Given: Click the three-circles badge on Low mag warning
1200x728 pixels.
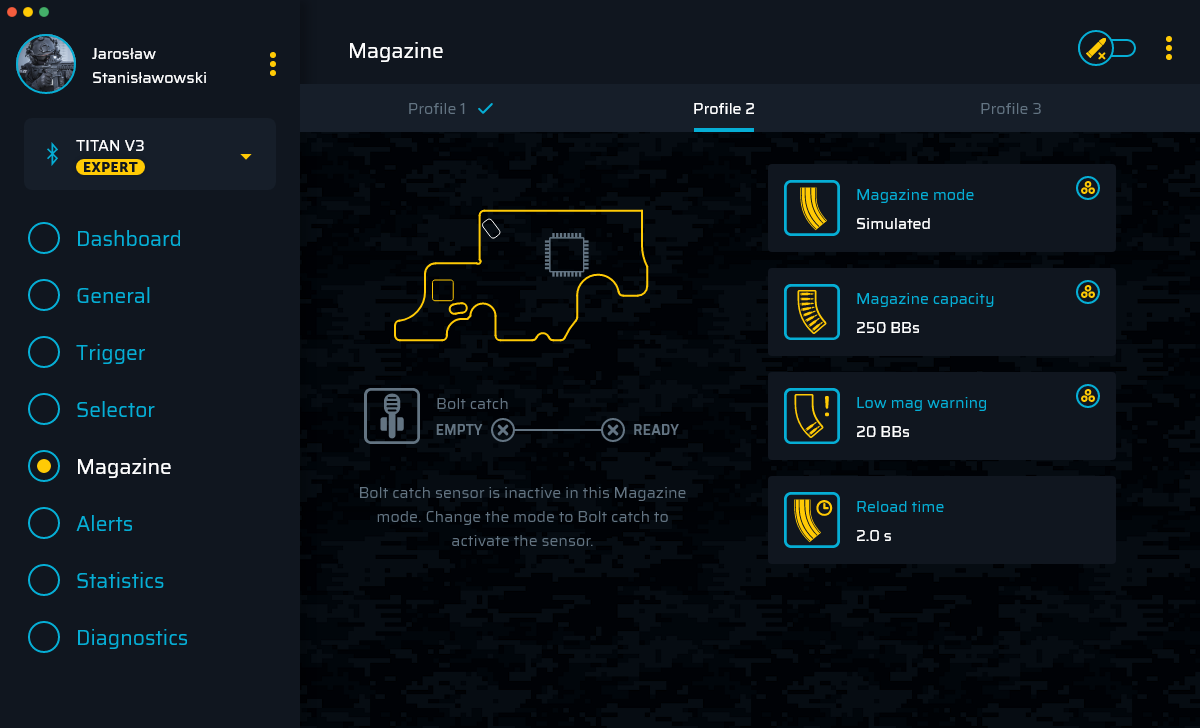Looking at the screenshot, I should tap(1088, 396).
